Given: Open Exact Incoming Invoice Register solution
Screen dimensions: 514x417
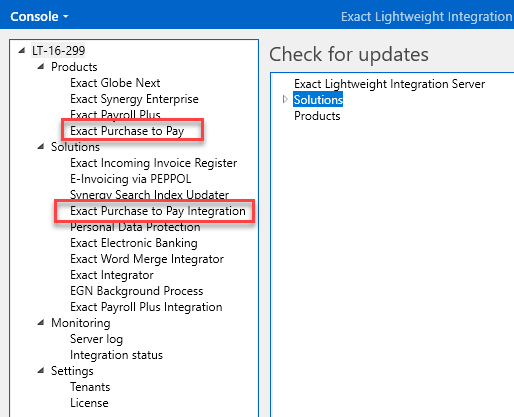Looking at the screenshot, I should pos(153,163).
